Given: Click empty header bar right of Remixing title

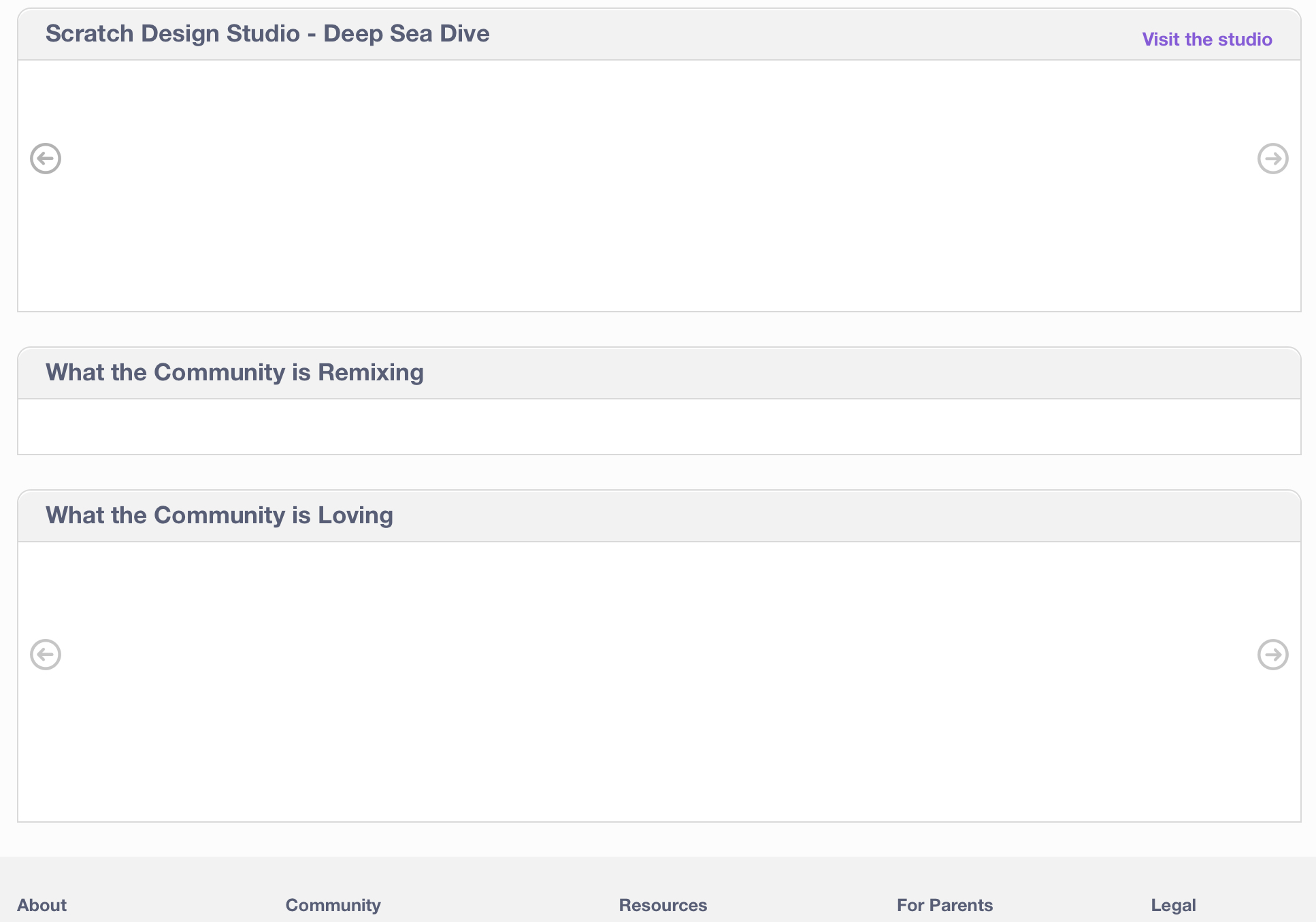Looking at the screenshot, I should [x=851, y=373].
